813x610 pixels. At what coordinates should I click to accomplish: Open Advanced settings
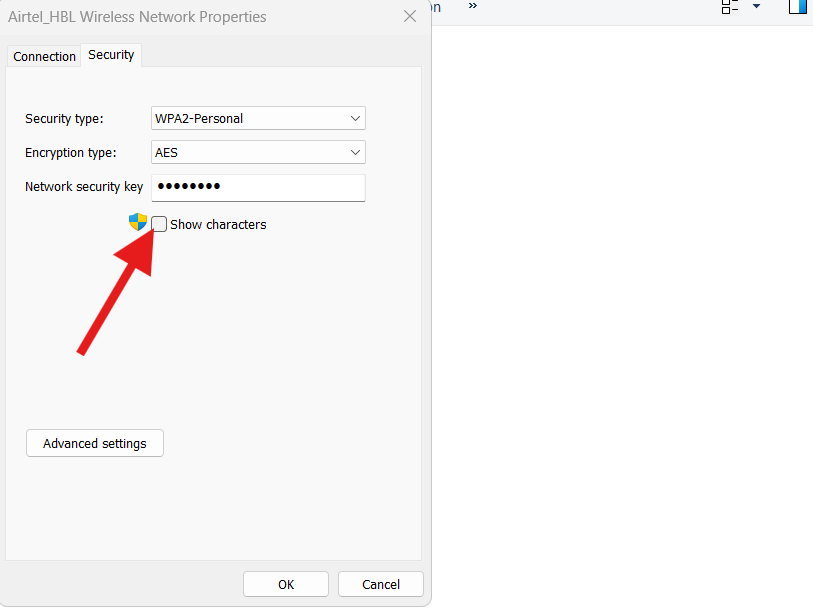tap(95, 443)
